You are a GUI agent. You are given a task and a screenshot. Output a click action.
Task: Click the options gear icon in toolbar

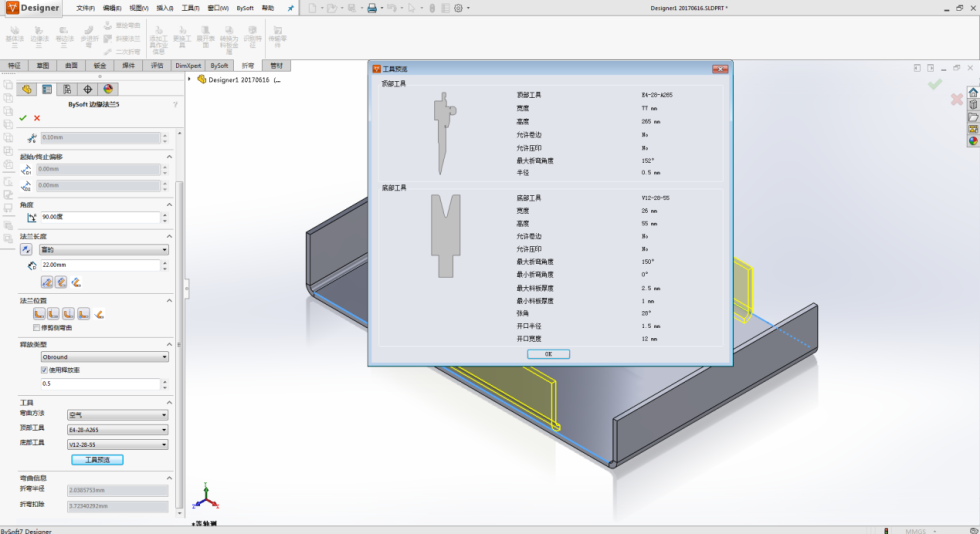pos(458,8)
